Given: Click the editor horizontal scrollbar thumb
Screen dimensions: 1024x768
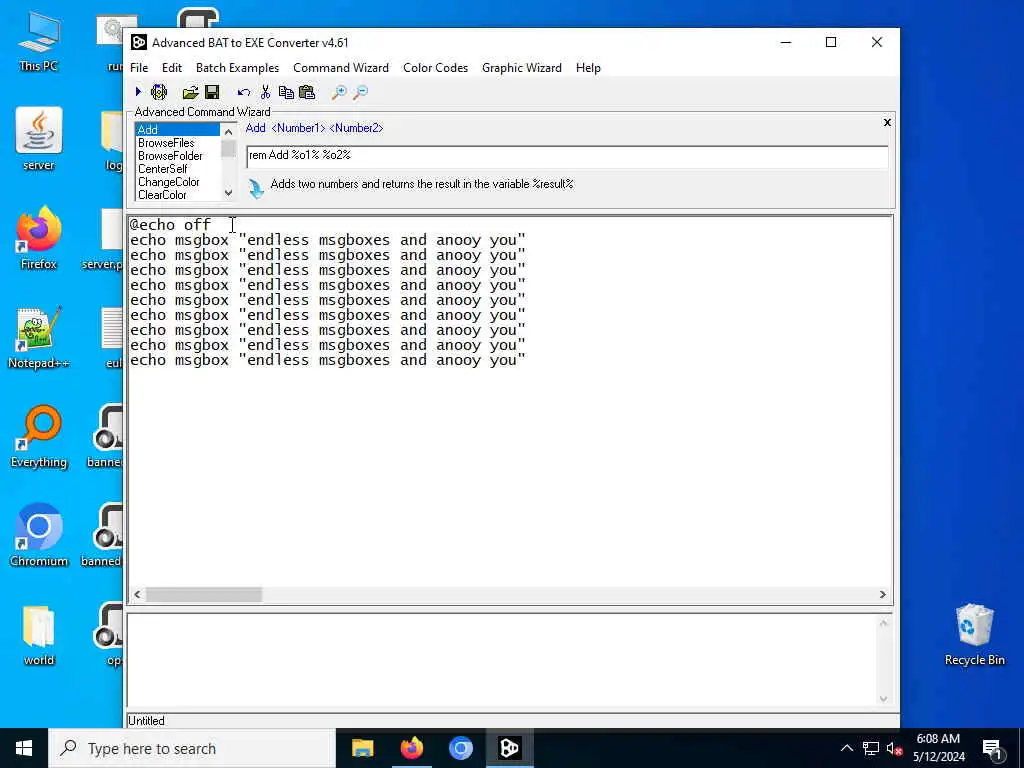Looking at the screenshot, I should click(x=204, y=594).
